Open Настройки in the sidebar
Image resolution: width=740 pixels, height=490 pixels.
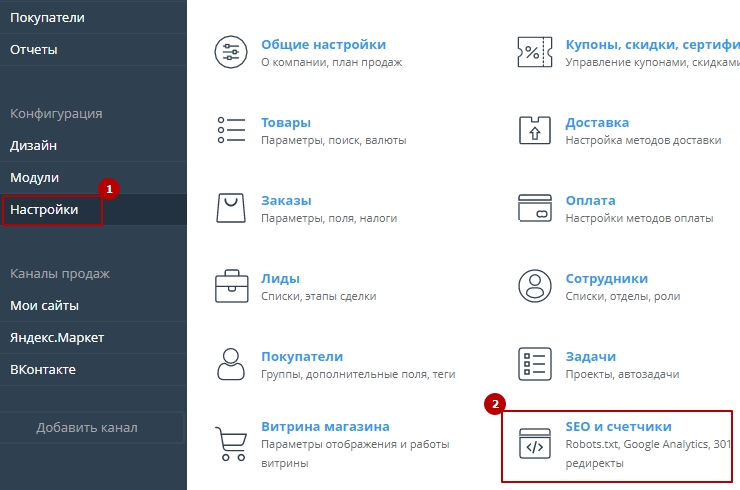[x=44, y=210]
